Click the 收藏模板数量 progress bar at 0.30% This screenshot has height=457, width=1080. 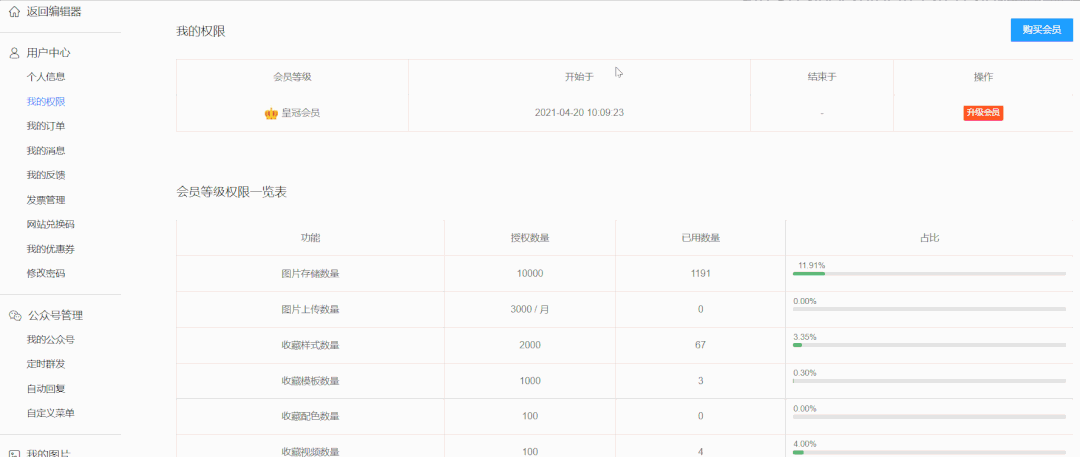[929, 381]
